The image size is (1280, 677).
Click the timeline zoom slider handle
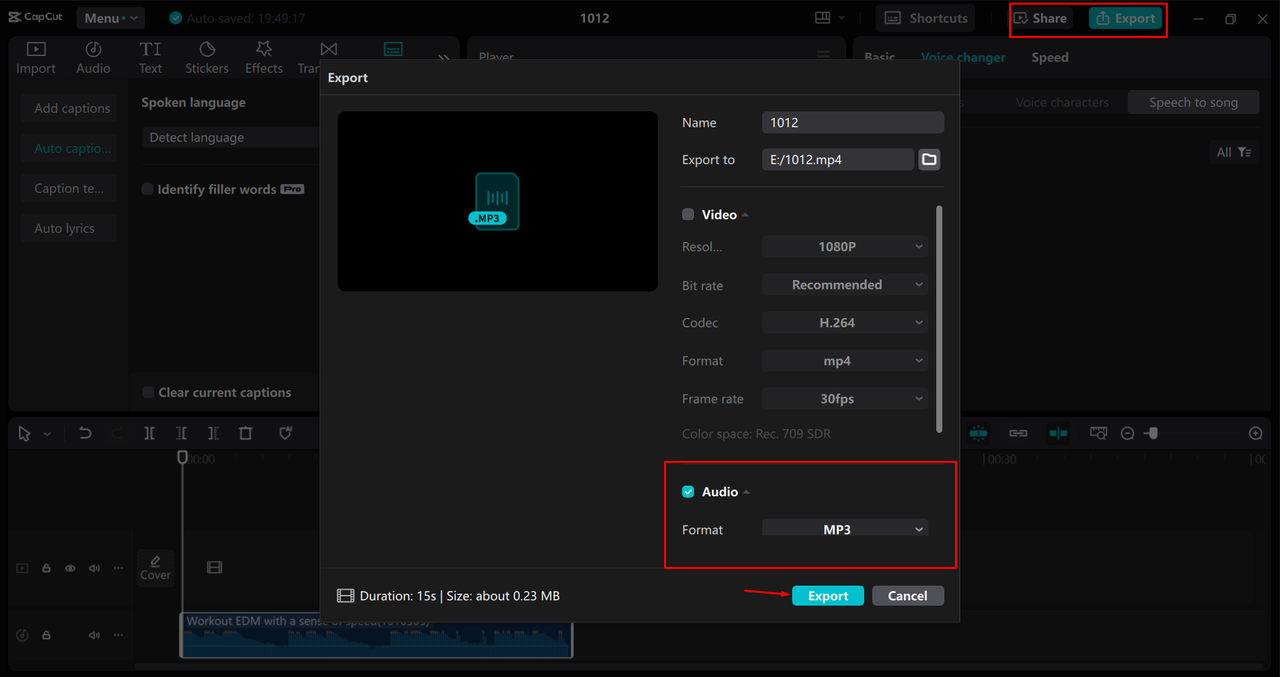[x=1153, y=433]
